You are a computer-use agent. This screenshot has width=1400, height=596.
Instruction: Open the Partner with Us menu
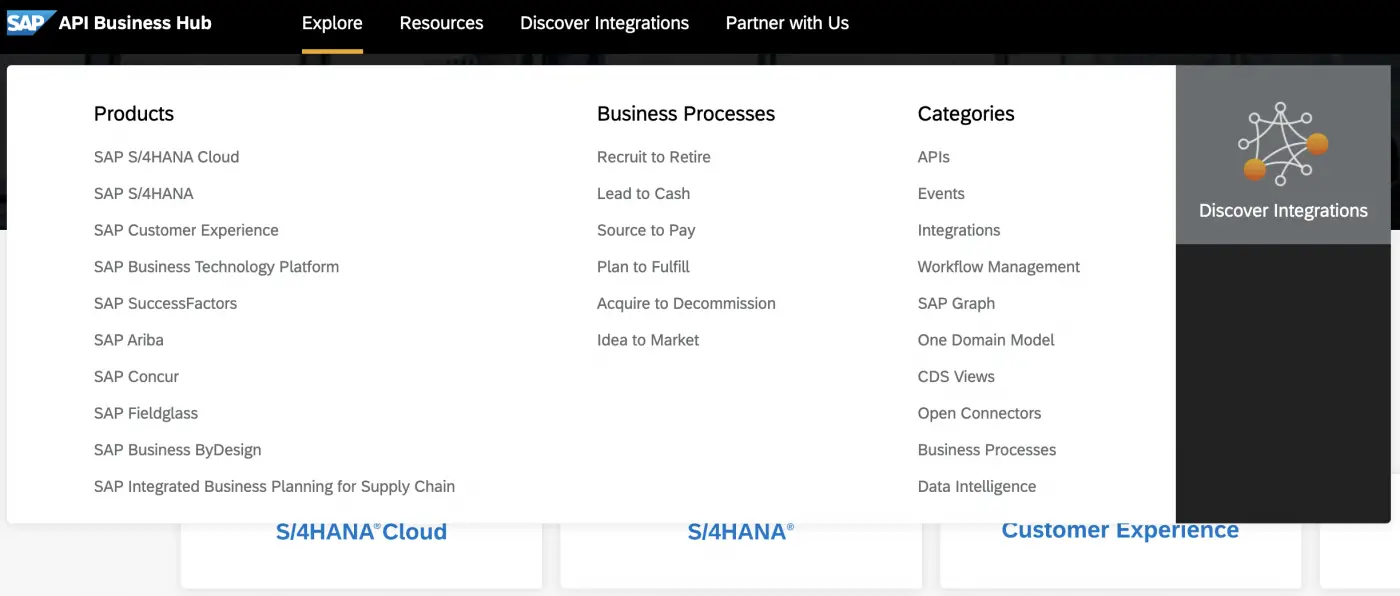(787, 23)
